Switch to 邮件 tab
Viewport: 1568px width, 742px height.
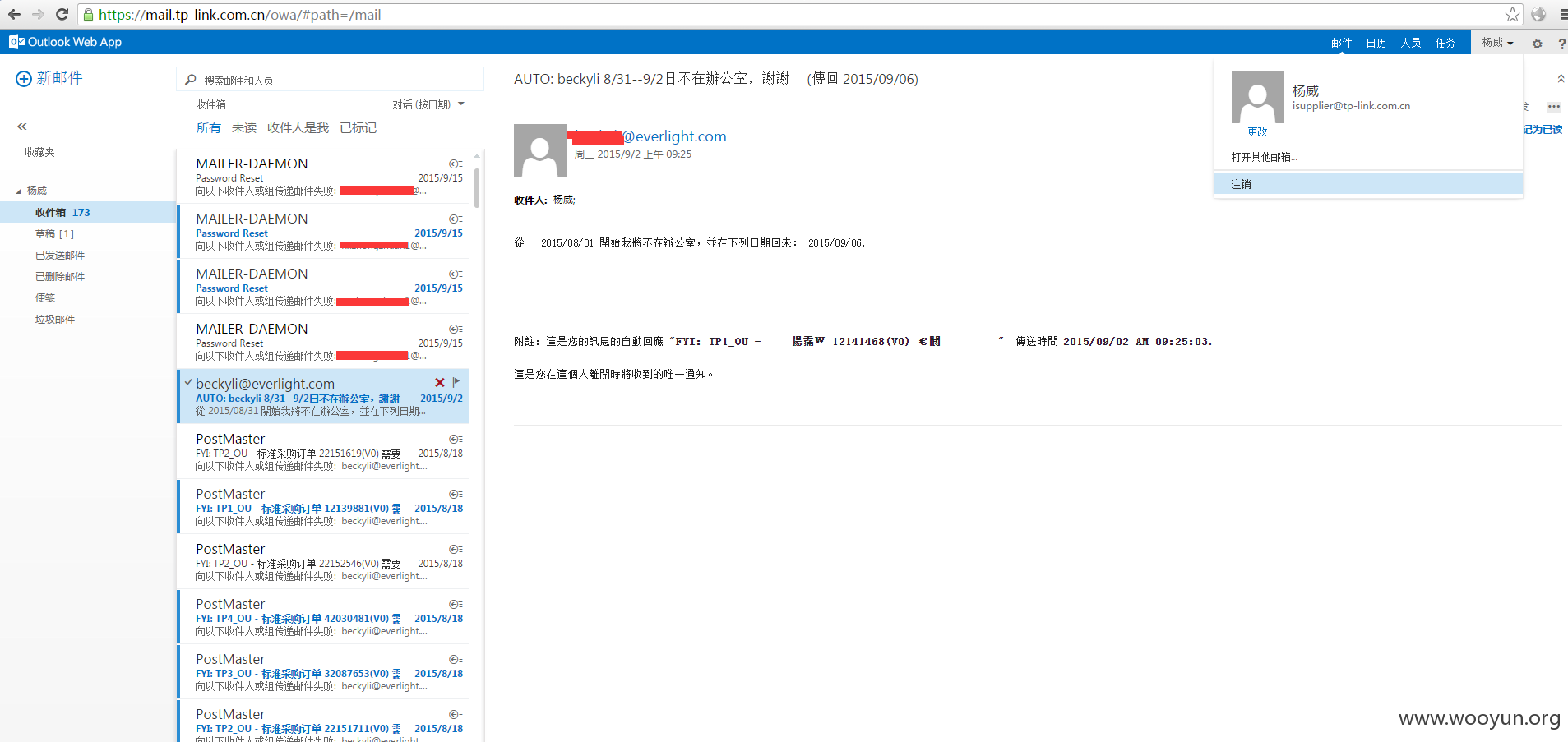[1341, 43]
